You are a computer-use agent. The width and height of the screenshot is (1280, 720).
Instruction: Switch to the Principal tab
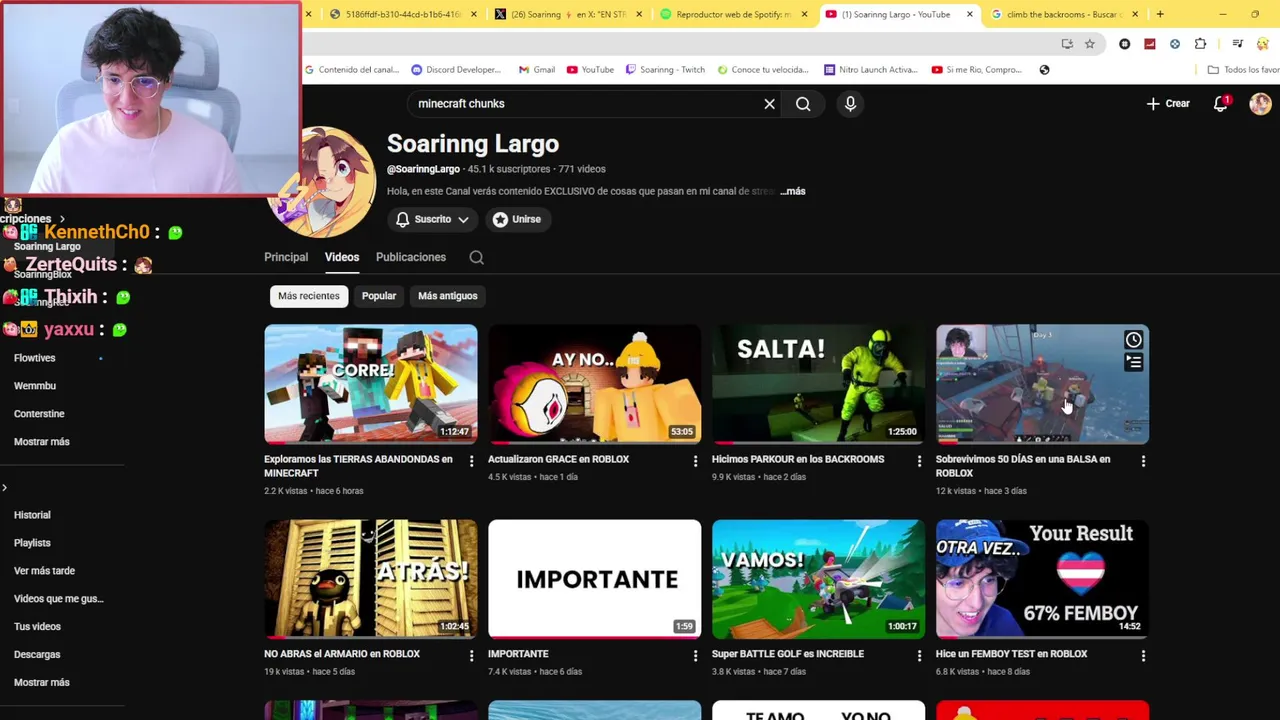coord(286,258)
